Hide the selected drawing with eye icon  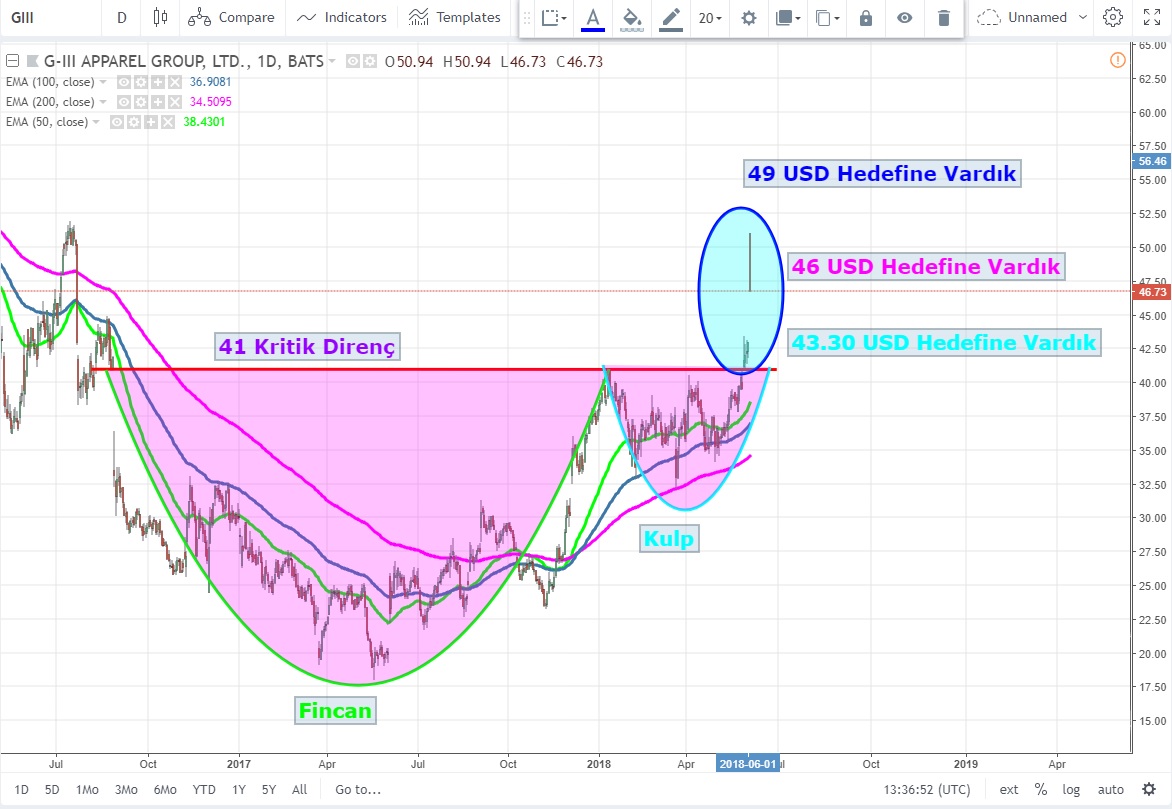904,18
